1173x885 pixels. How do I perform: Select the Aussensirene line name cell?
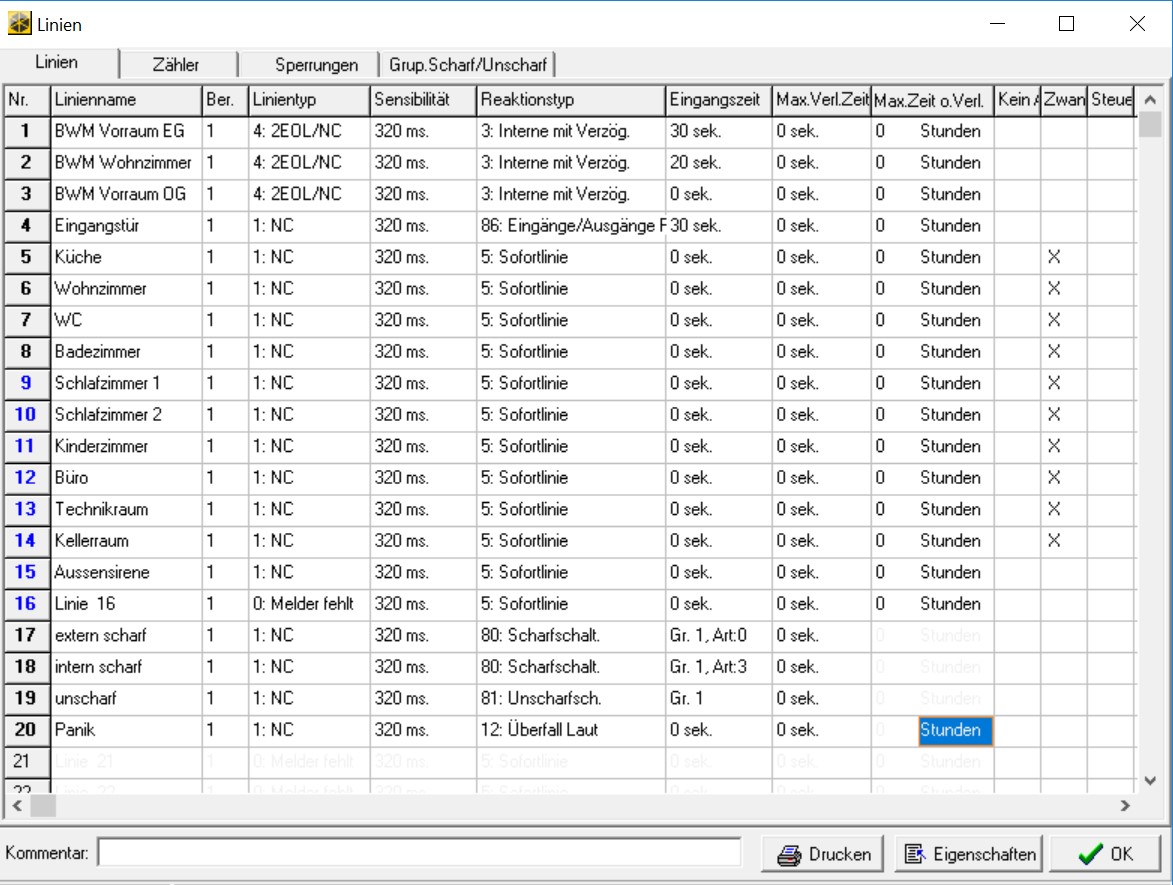click(126, 572)
